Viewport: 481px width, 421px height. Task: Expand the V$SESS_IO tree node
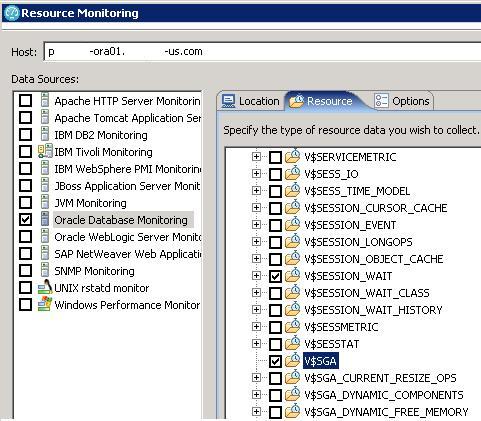tap(256, 174)
